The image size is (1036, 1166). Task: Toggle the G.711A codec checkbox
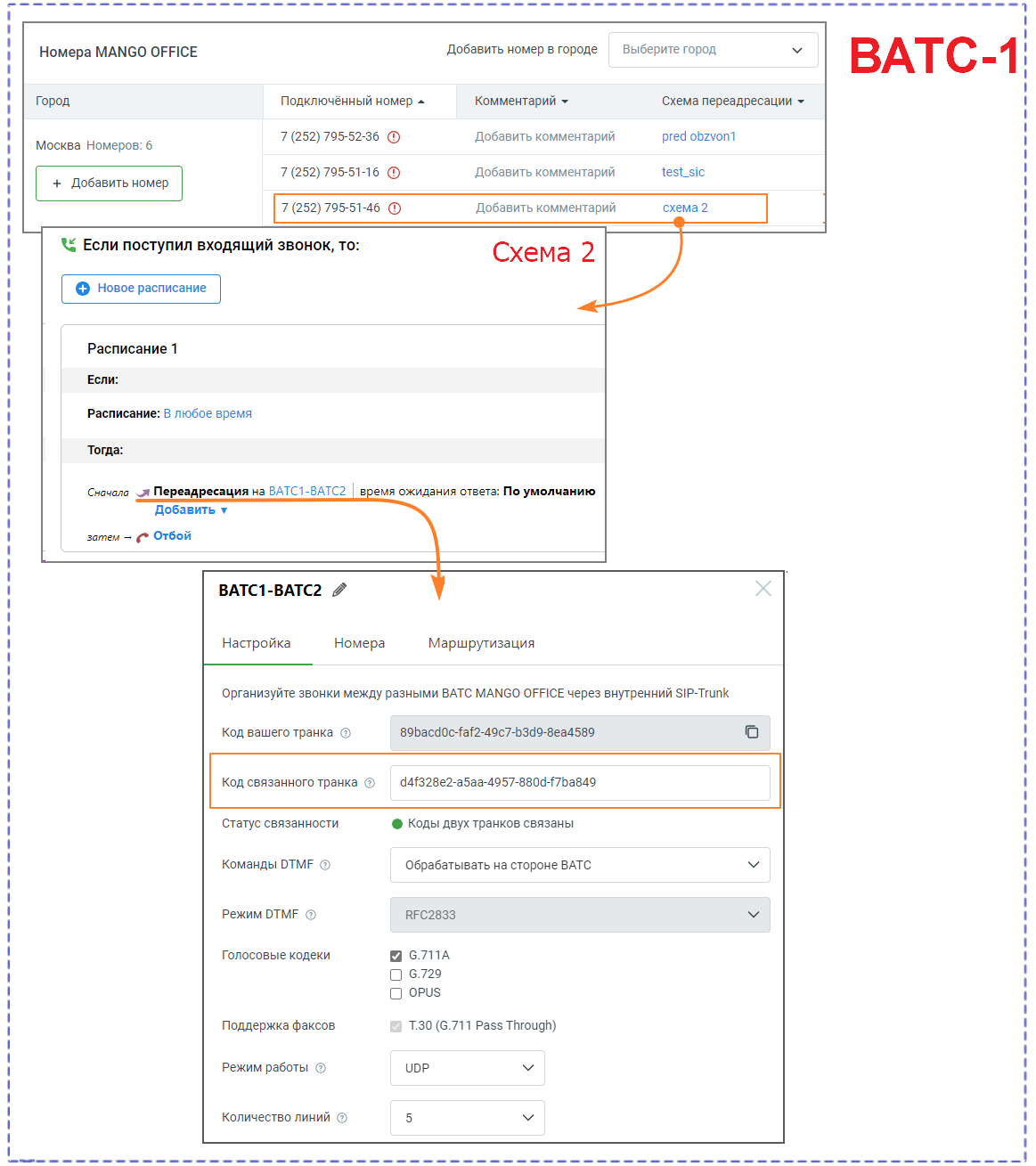click(x=396, y=956)
